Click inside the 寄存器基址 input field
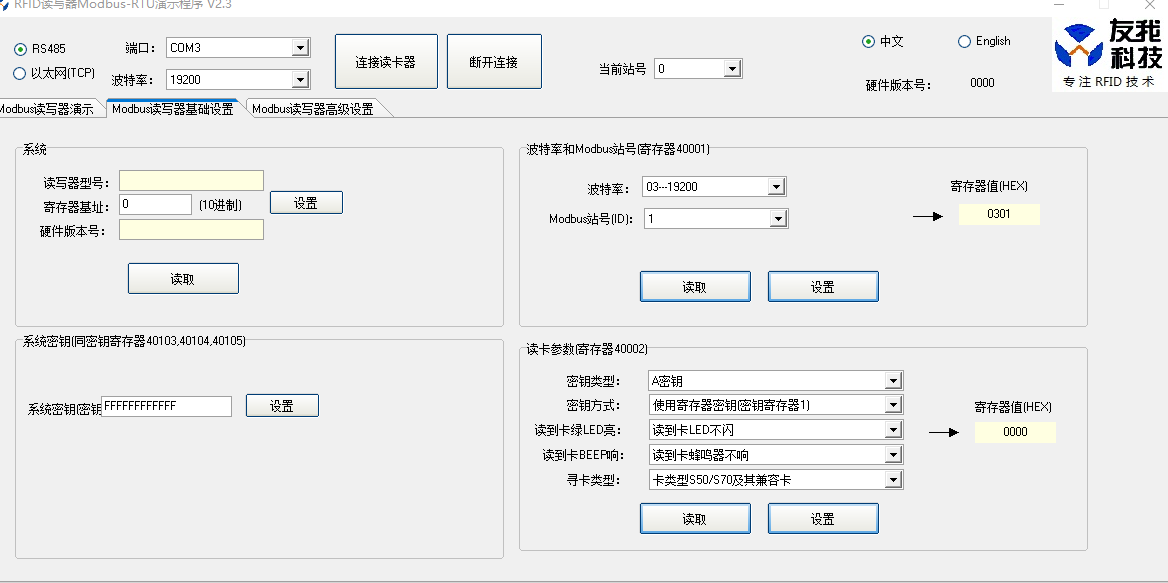 [155, 204]
